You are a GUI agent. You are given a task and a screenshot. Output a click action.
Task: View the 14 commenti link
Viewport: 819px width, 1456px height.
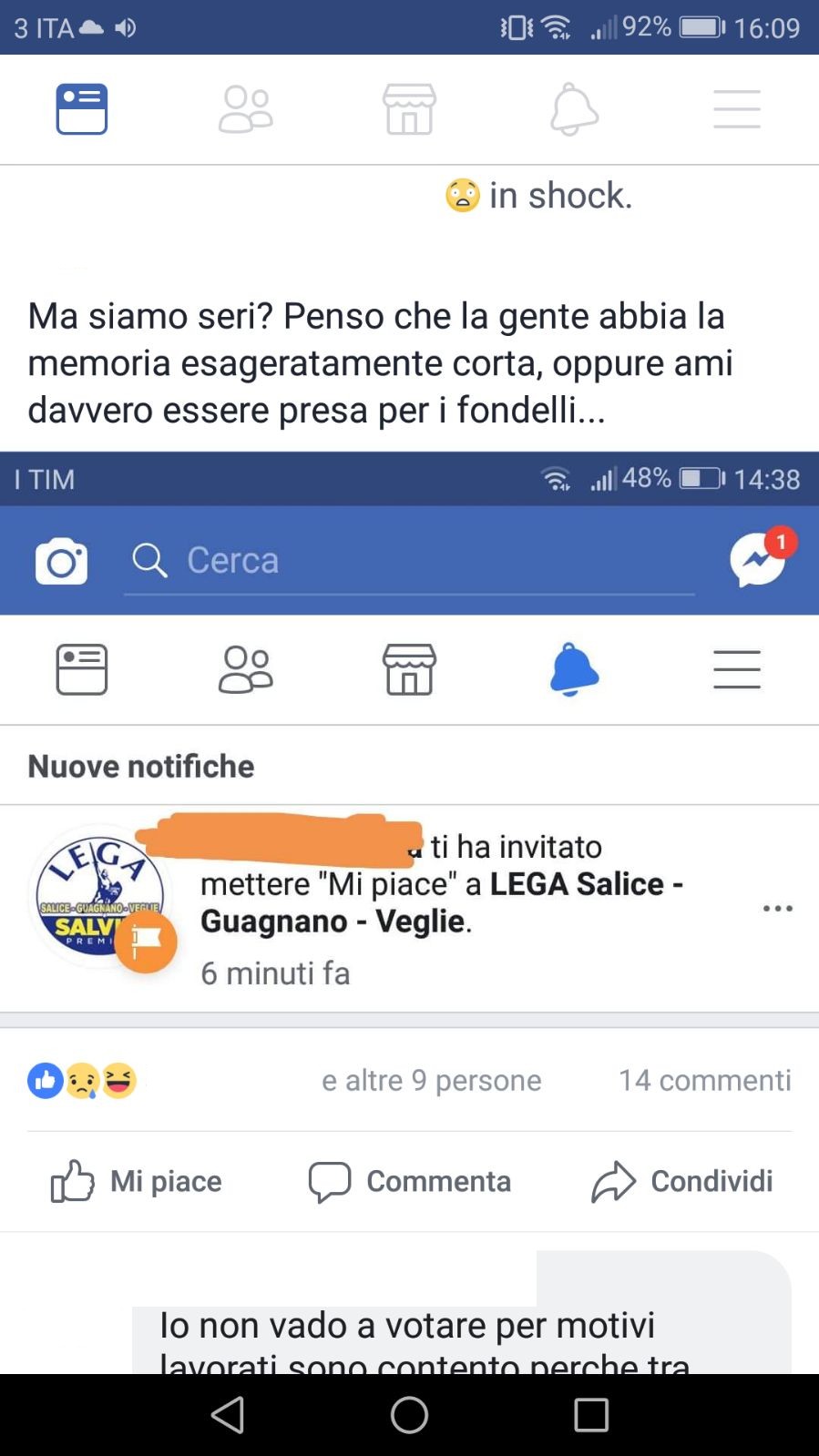(x=705, y=1080)
